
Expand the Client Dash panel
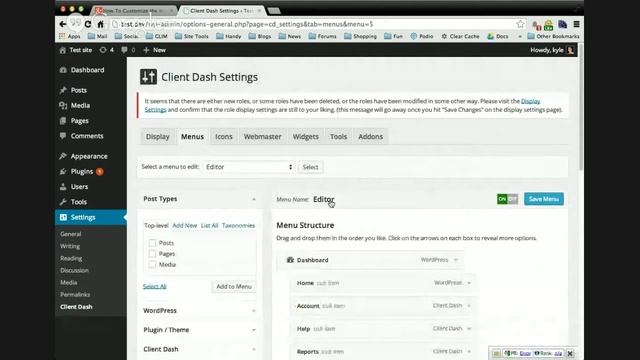[253, 349]
